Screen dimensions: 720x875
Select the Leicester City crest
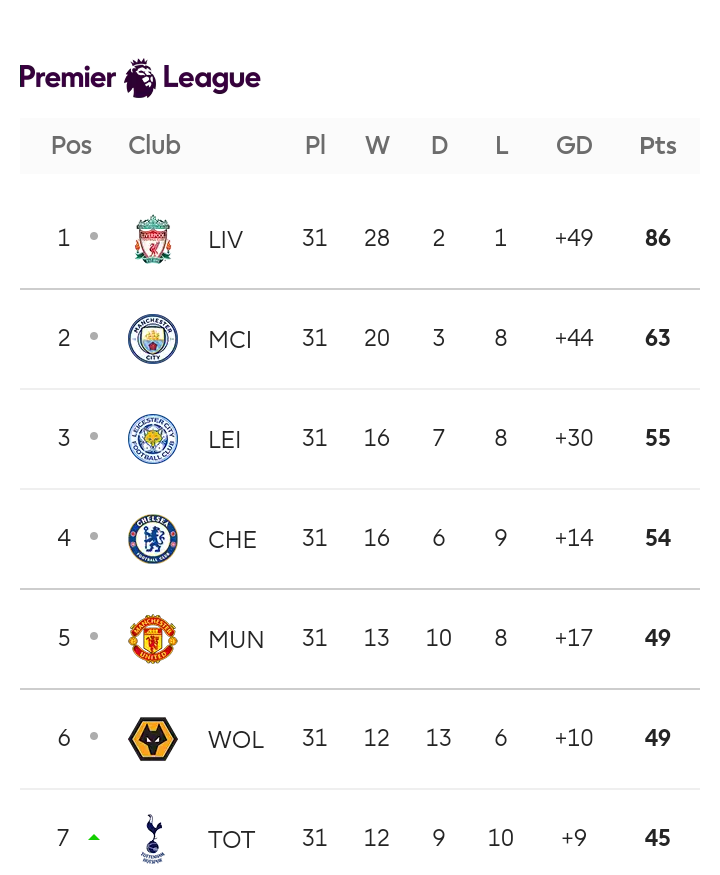(x=153, y=438)
